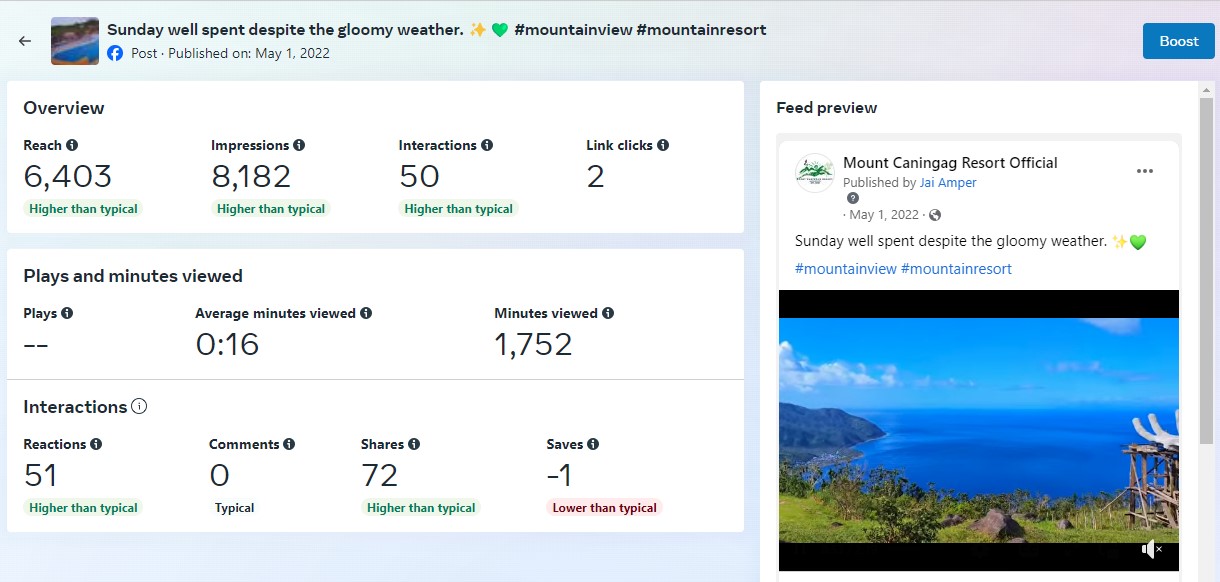Image resolution: width=1220 pixels, height=582 pixels.
Task: Click the Interactions section info icon
Action: point(139,407)
